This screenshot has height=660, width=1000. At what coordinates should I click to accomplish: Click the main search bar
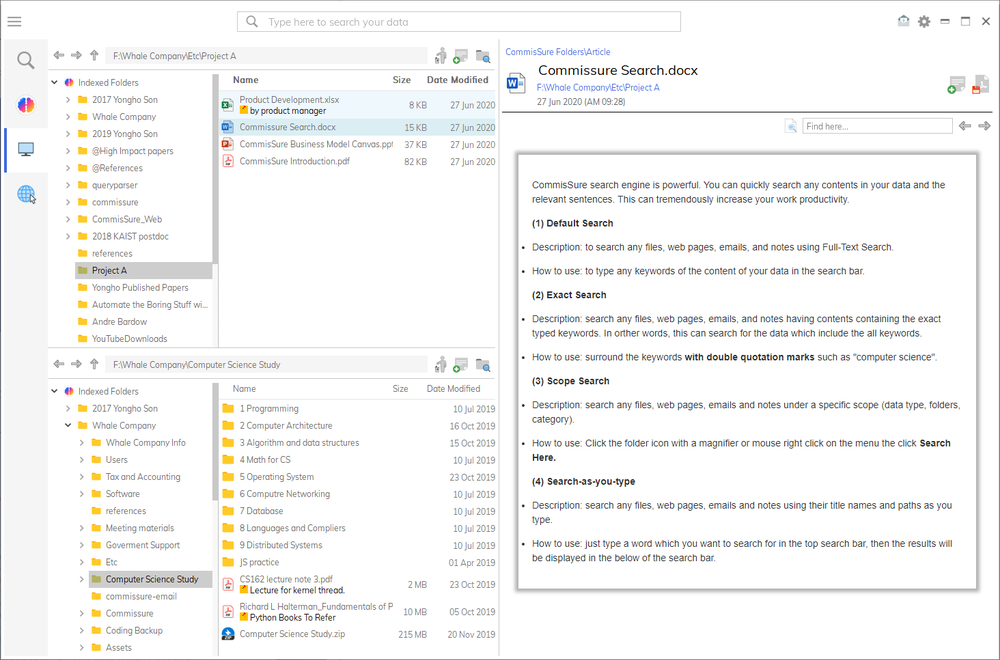[x=459, y=22]
